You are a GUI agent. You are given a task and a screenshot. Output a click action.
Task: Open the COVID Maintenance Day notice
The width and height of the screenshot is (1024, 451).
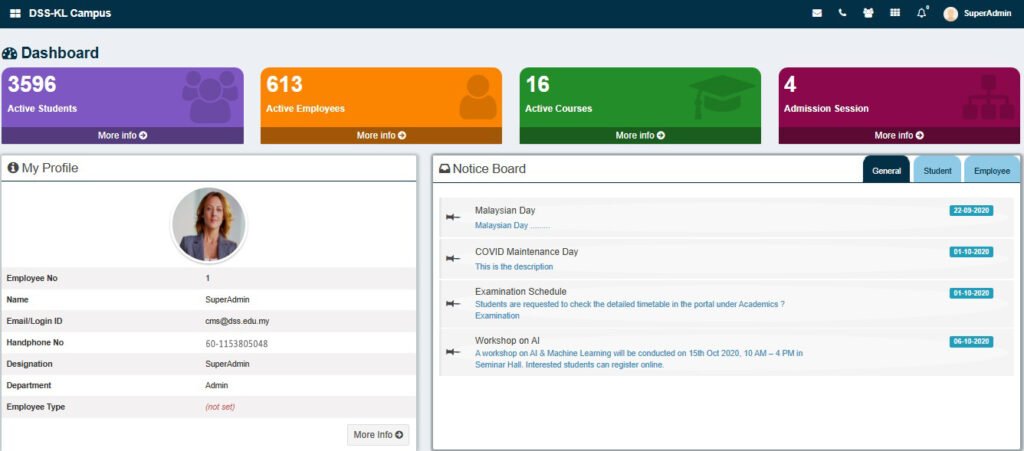point(526,252)
